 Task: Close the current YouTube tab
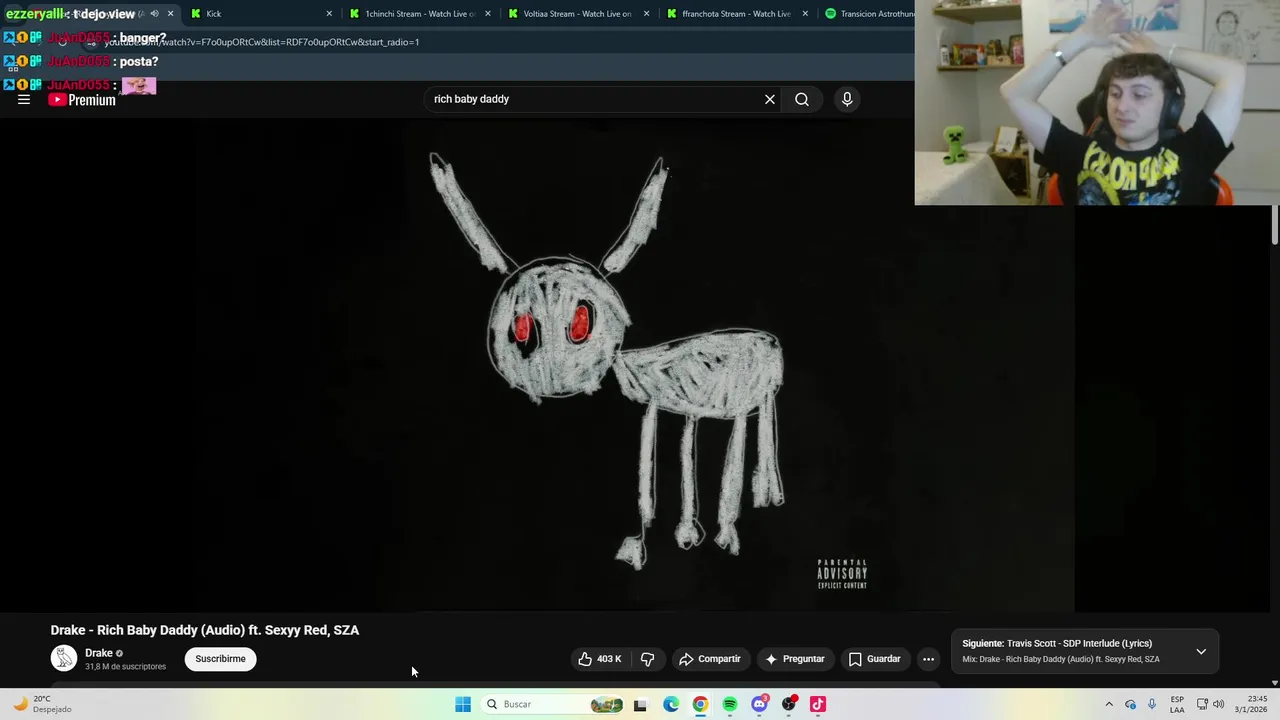coord(170,14)
